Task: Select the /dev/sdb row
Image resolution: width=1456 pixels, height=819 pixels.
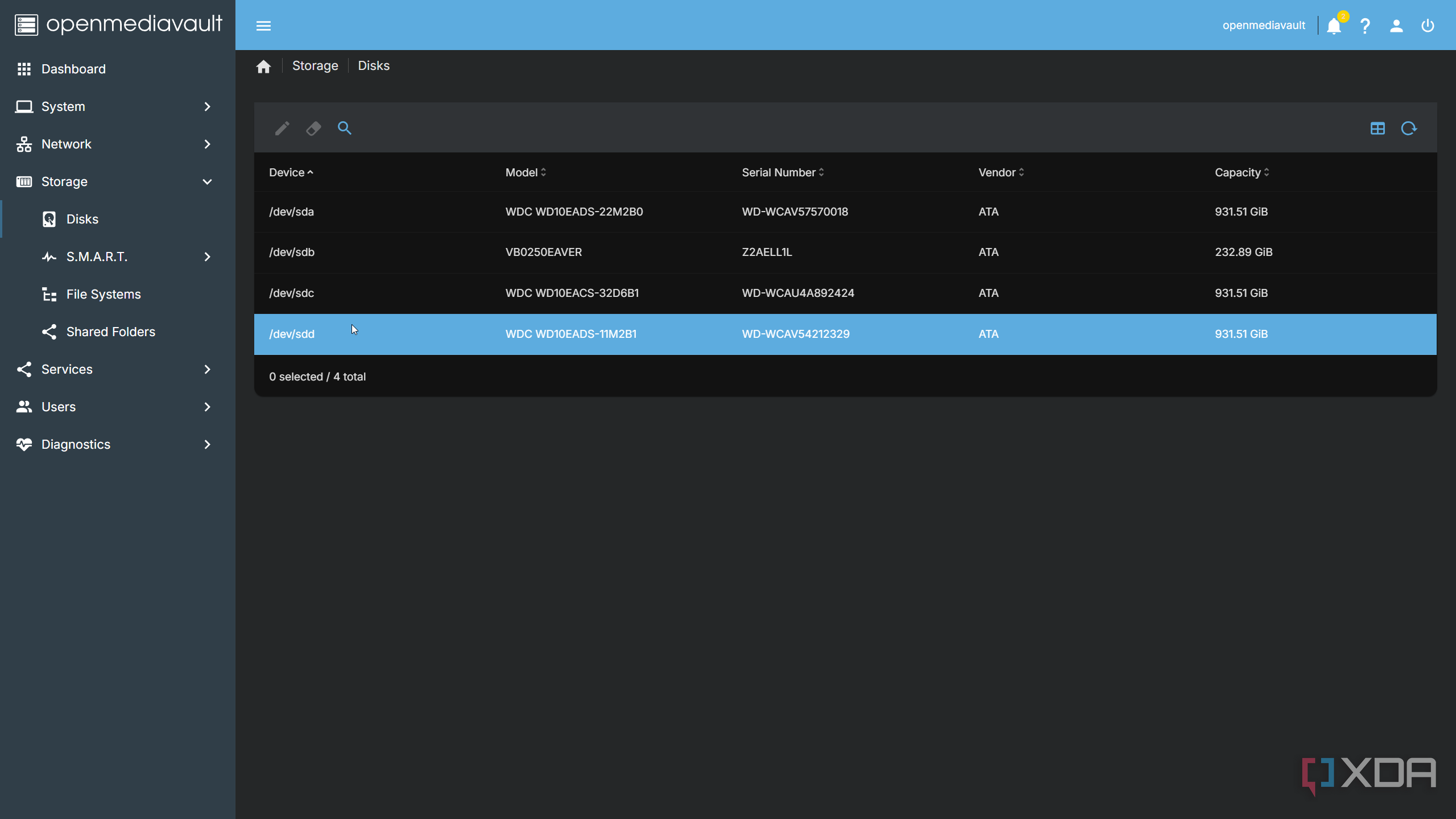Action: coord(845,252)
